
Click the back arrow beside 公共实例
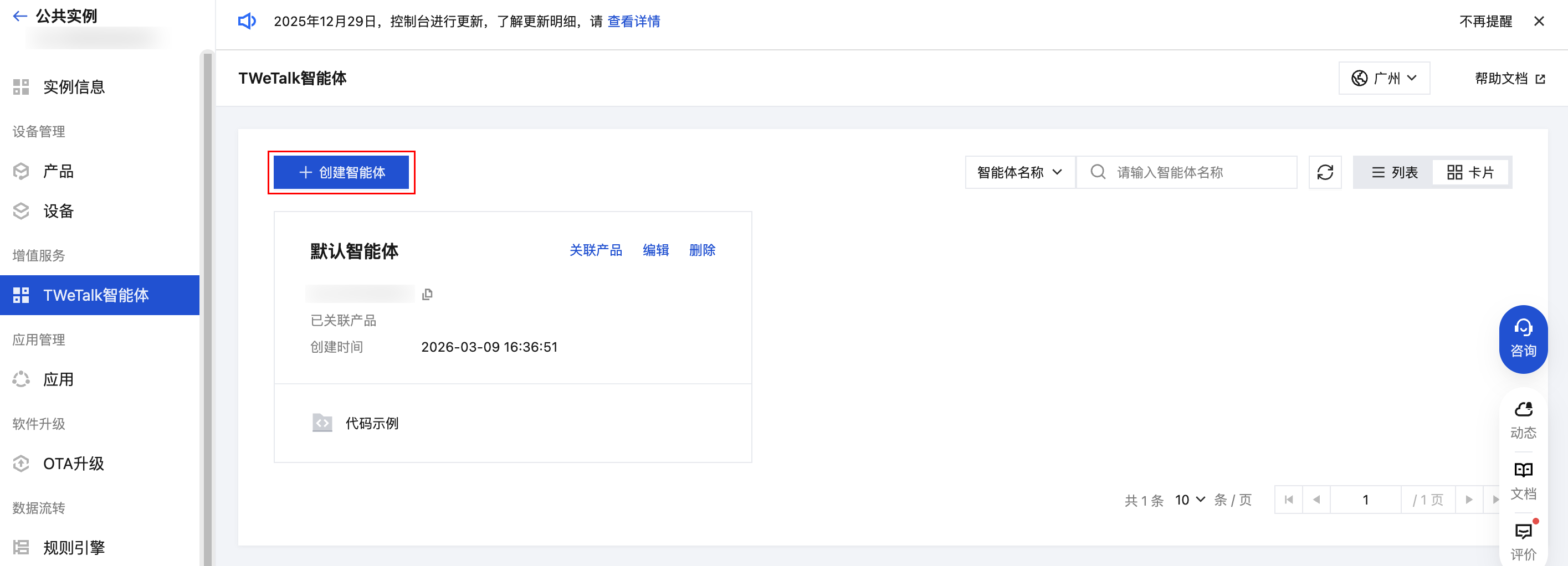19,17
